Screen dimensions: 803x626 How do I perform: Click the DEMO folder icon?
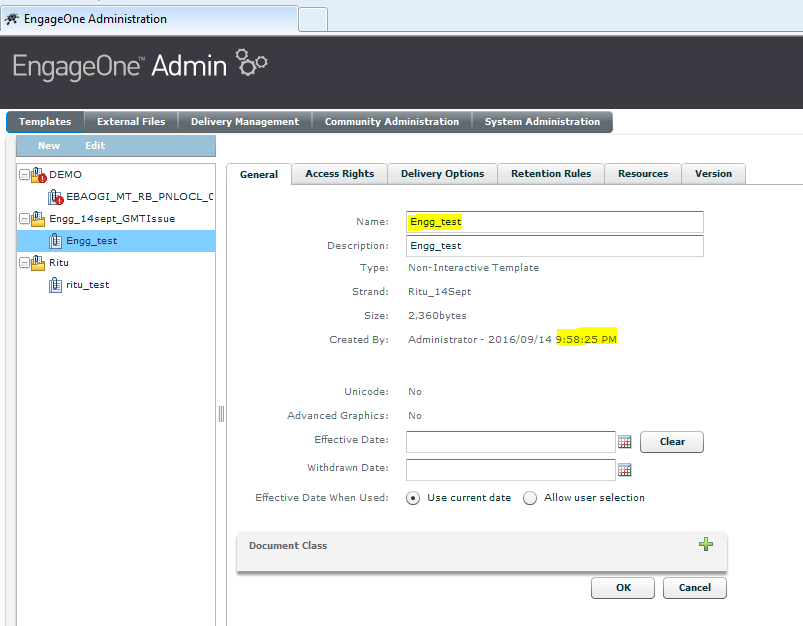38,175
